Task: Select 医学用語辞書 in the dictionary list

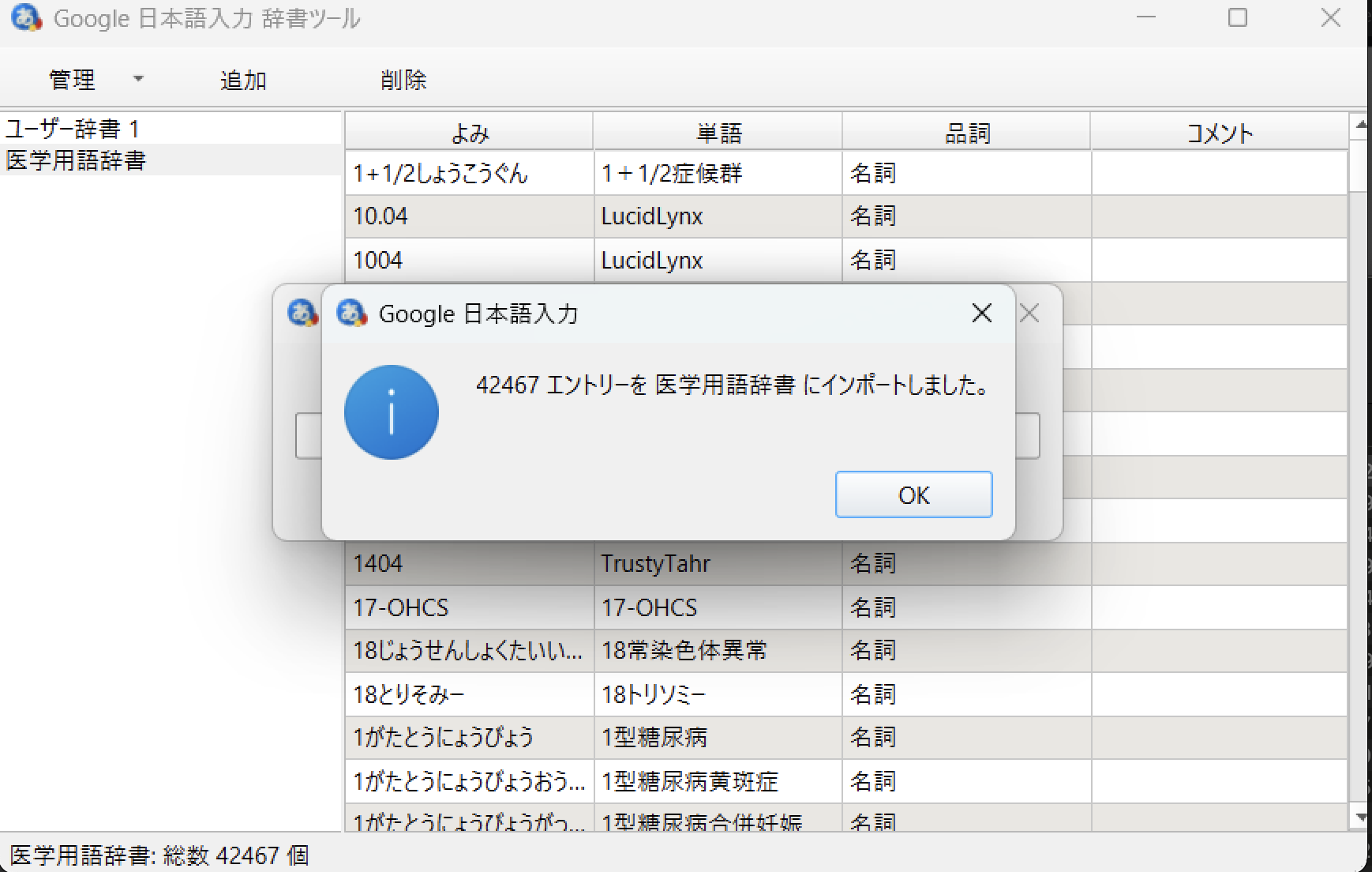Action: point(77,160)
